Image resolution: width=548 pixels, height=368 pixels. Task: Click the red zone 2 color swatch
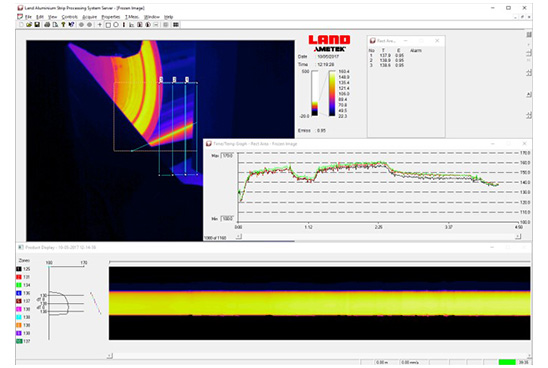(19, 277)
